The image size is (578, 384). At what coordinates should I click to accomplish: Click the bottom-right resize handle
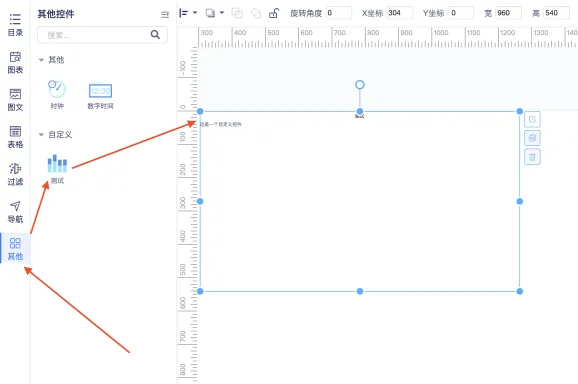pyautogui.click(x=520, y=292)
